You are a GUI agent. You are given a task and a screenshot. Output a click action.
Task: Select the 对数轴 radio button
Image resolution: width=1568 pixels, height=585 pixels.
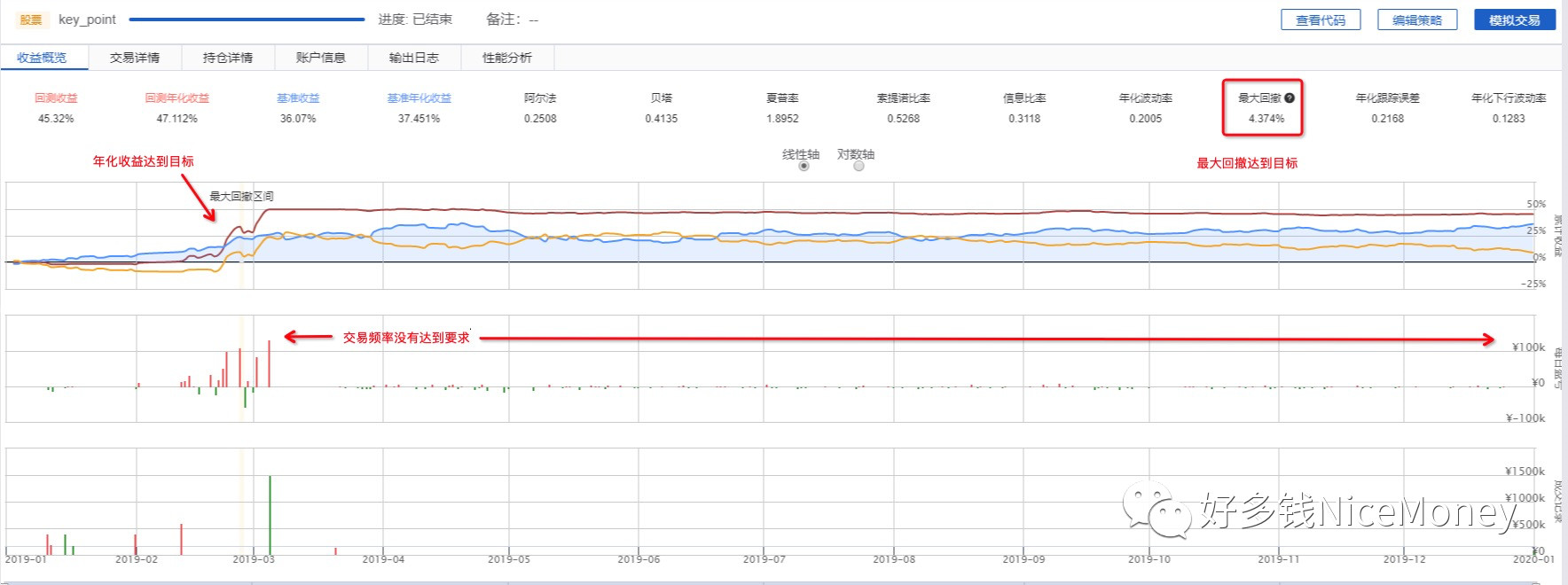pos(858,166)
